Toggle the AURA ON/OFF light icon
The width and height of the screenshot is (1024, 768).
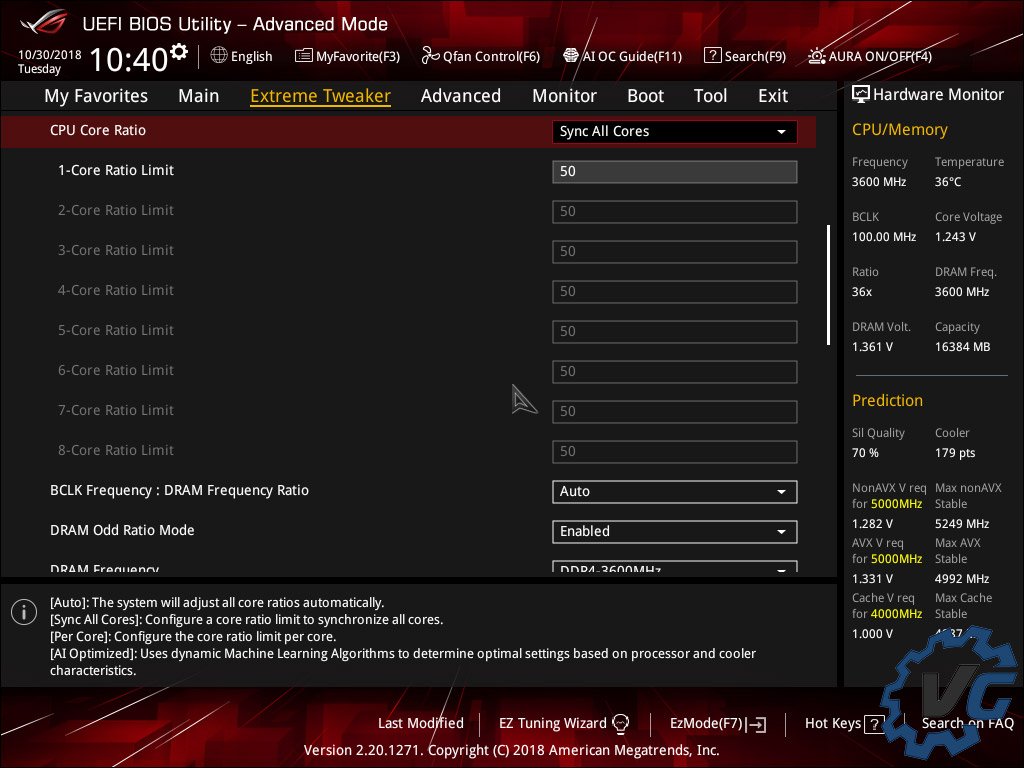point(816,56)
